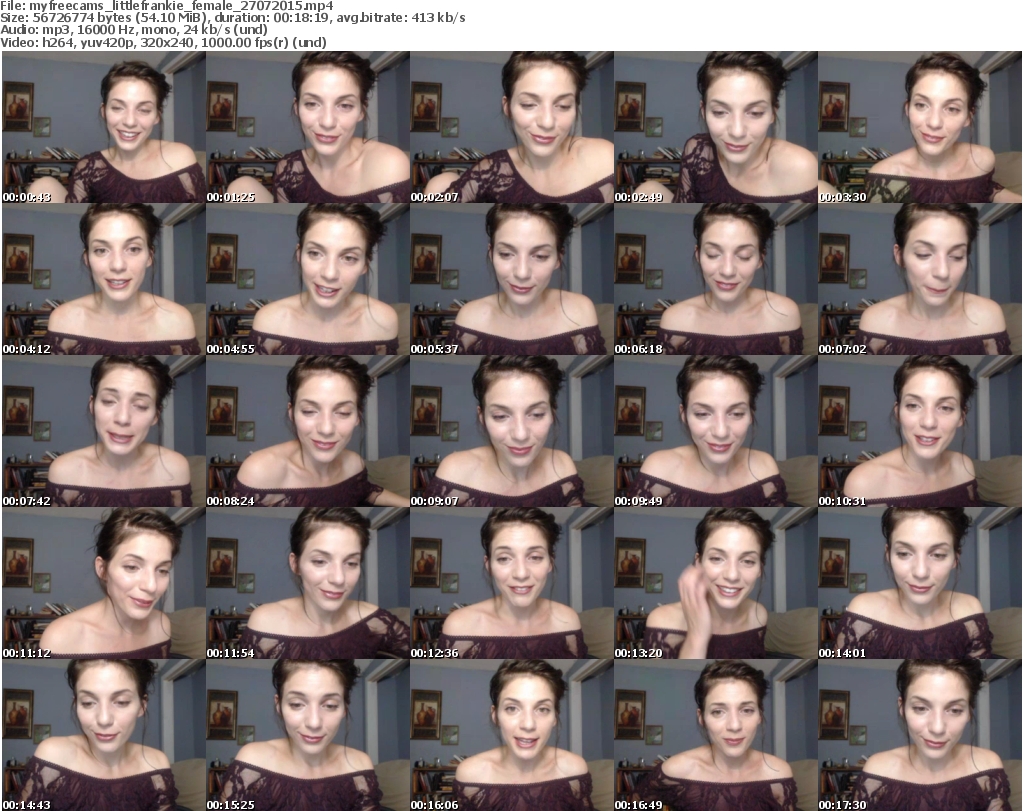This screenshot has width=1024, height=811.
Task: Choose the frame stamped 00:13:20
Action: [716, 583]
